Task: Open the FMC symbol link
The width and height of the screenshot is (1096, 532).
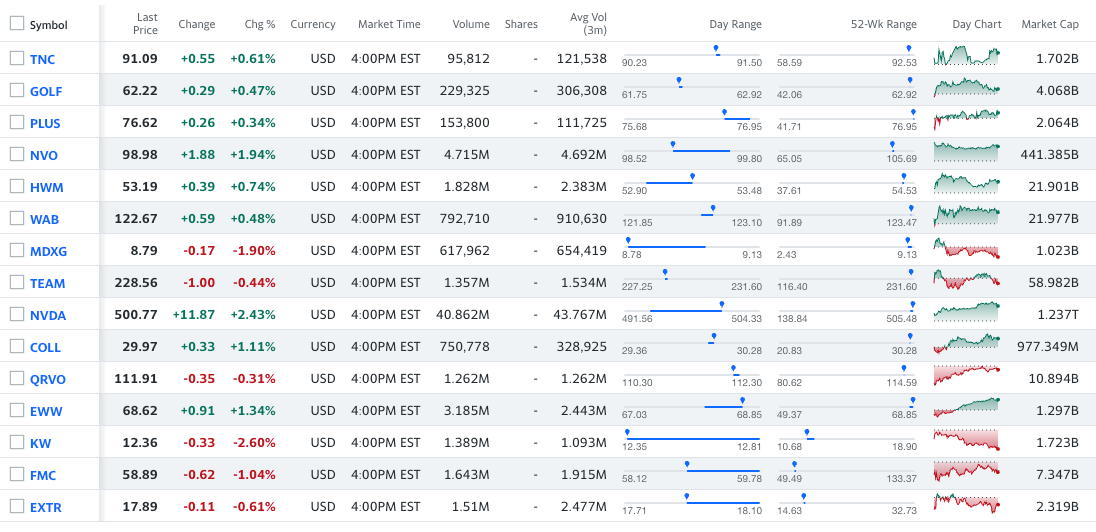Action: [x=43, y=476]
